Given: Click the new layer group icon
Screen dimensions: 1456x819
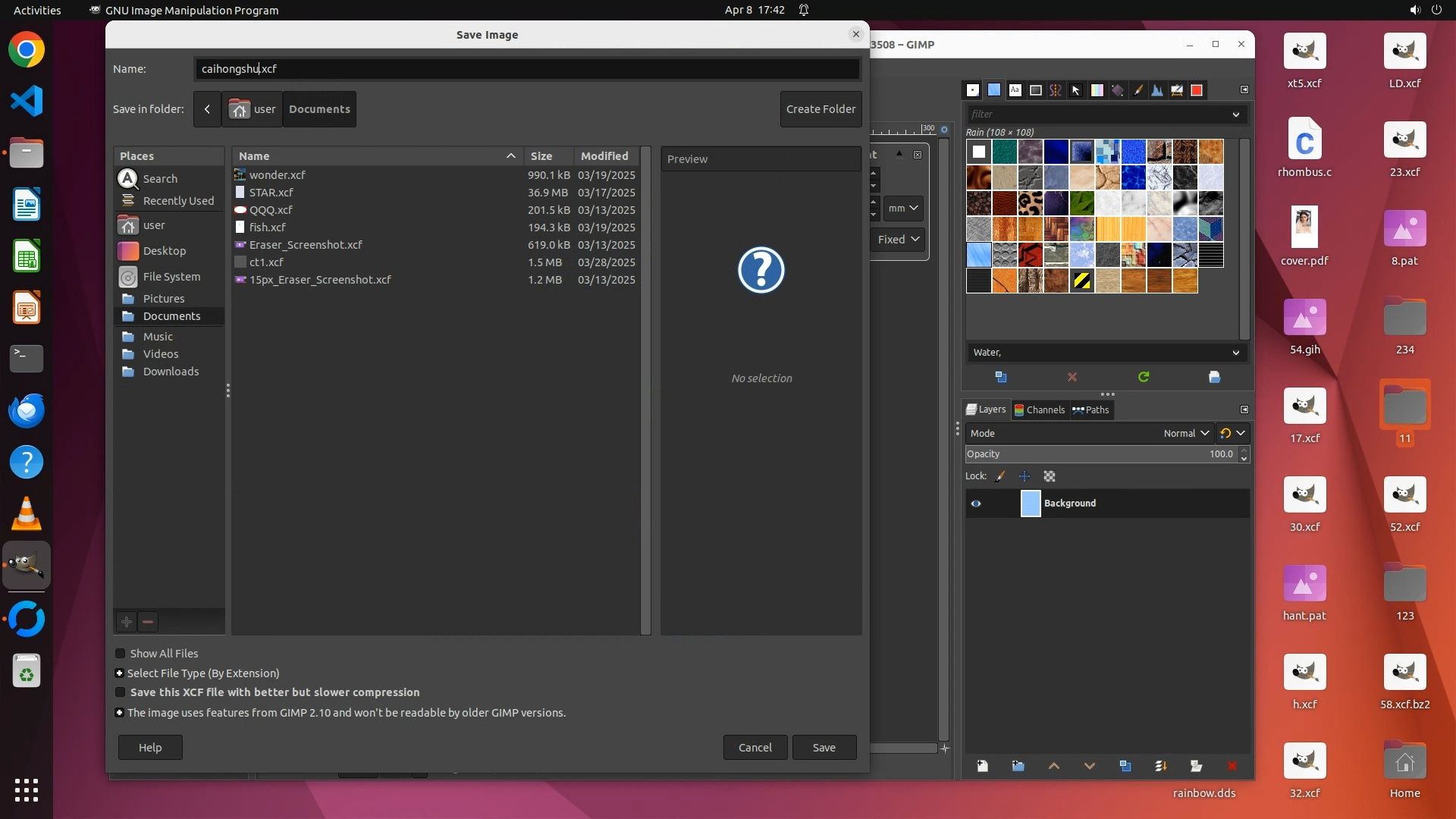Looking at the screenshot, I should pos(1018,766).
